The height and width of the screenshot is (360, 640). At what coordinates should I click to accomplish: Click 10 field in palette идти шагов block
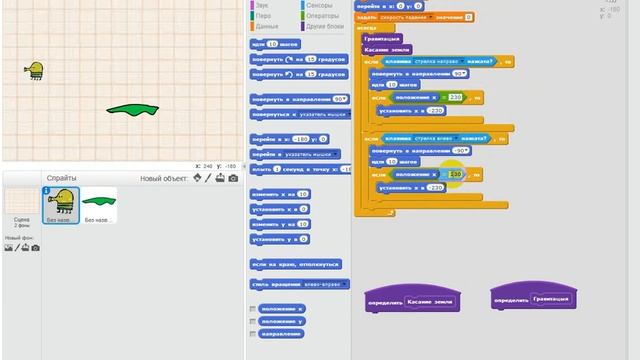click(x=272, y=44)
